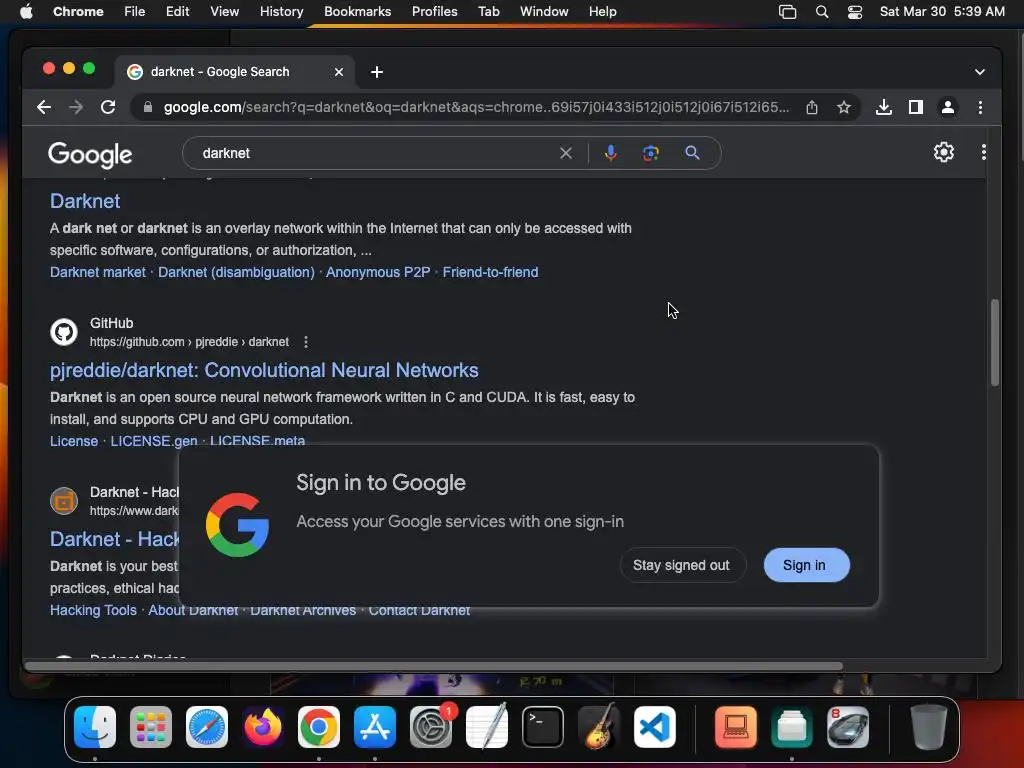Open Anonymous P2P sublink
Screen dimensions: 1024x768
coord(377,272)
